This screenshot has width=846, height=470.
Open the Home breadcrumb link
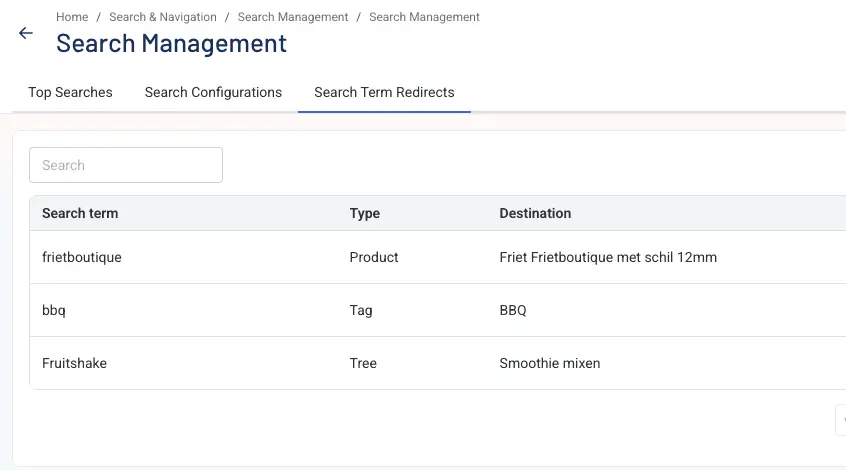[x=72, y=17]
